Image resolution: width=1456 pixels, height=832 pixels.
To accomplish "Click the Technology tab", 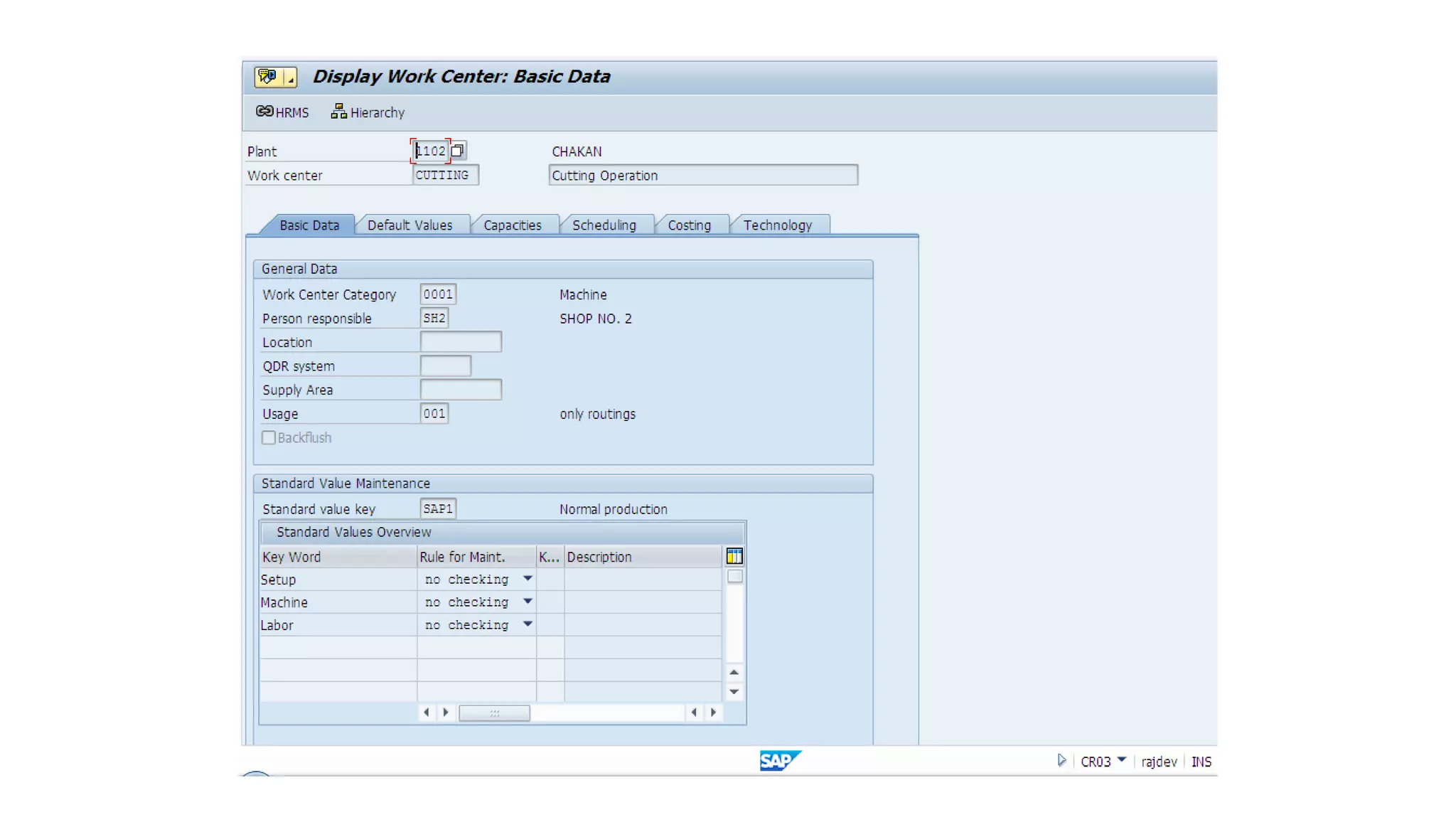I will tap(777, 225).
